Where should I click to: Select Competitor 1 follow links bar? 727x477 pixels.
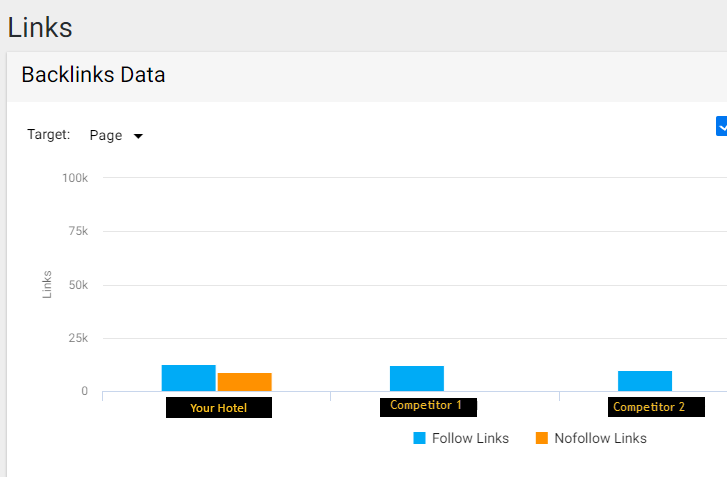(417, 379)
